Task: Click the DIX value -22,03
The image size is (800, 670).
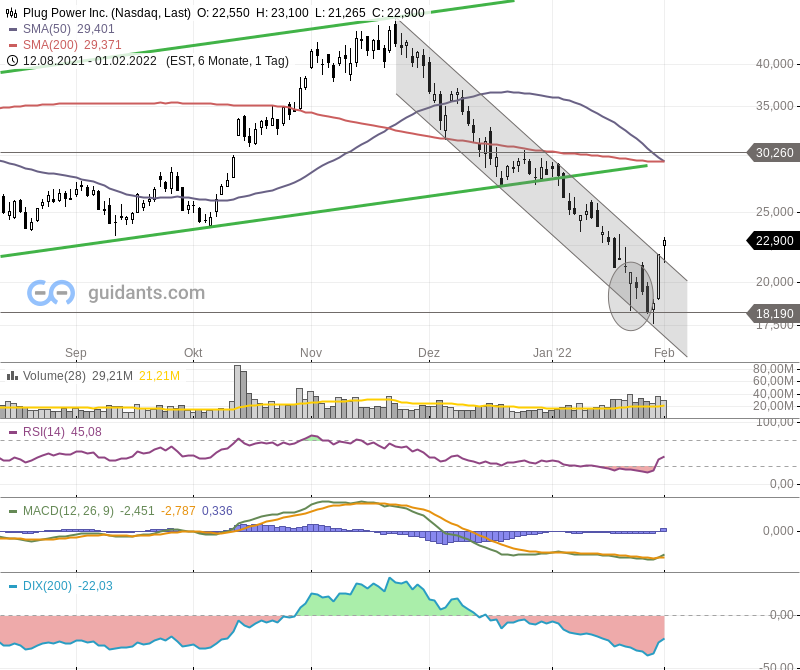Action: (95, 586)
